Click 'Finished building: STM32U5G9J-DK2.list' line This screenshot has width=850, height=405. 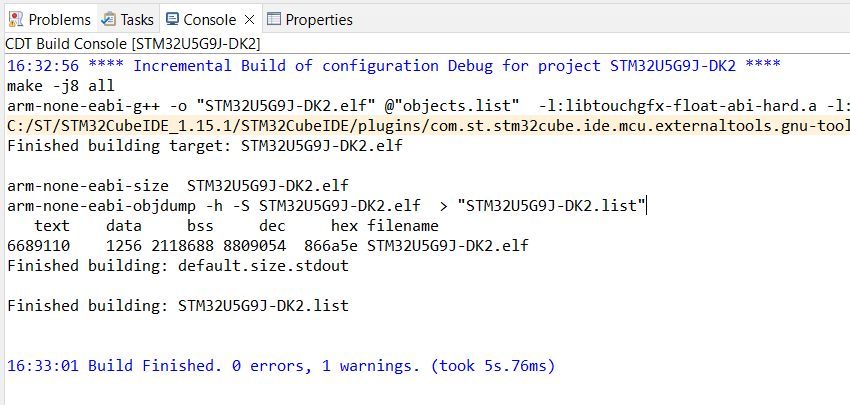(x=178, y=306)
